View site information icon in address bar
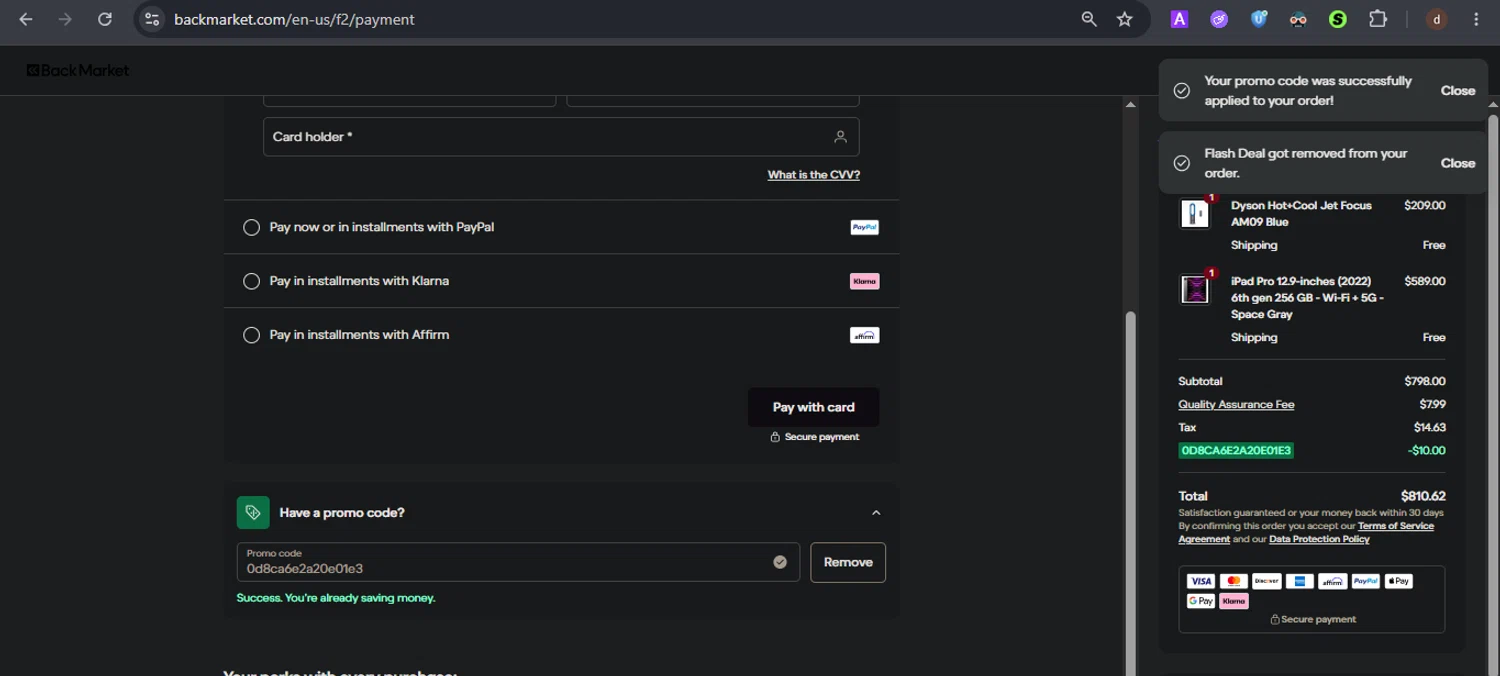 [151, 19]
